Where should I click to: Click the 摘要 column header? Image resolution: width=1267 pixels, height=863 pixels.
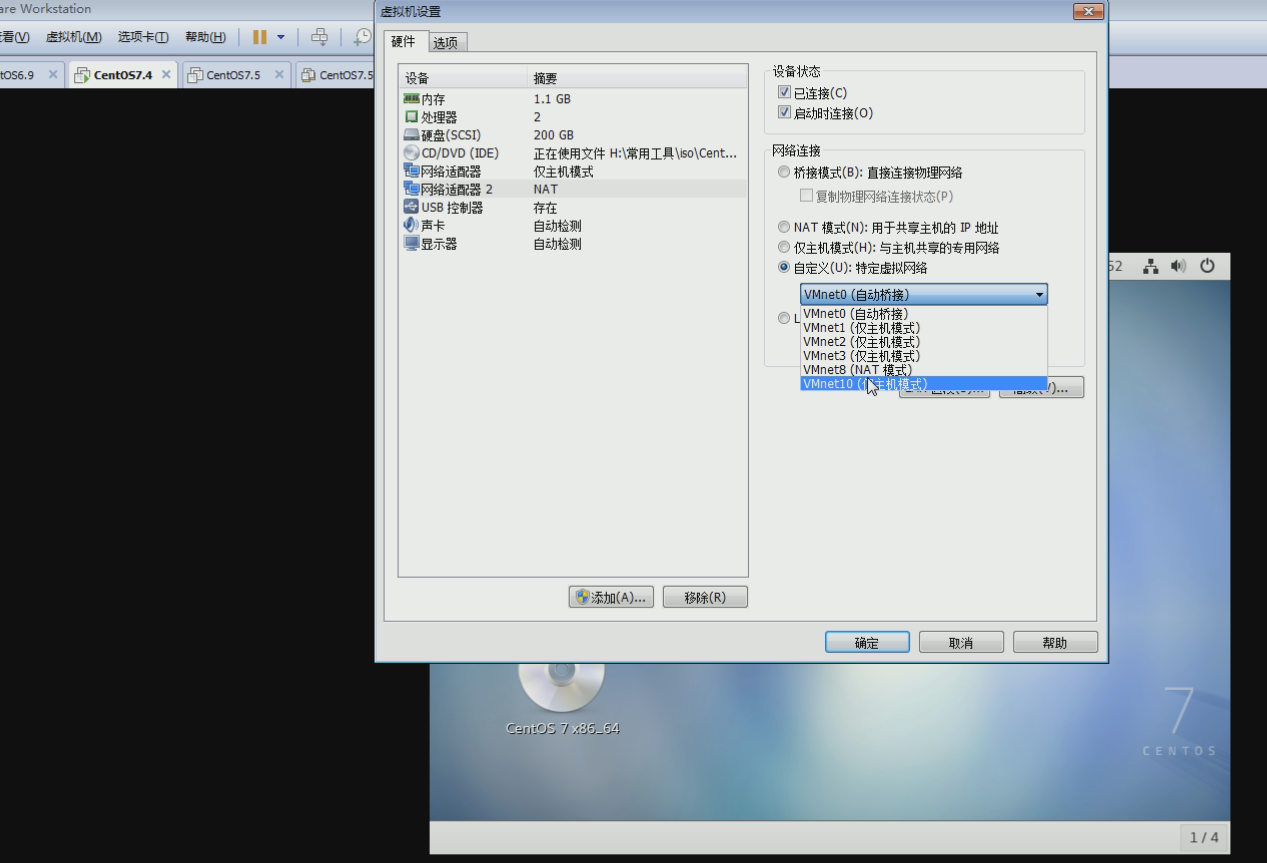637,78
